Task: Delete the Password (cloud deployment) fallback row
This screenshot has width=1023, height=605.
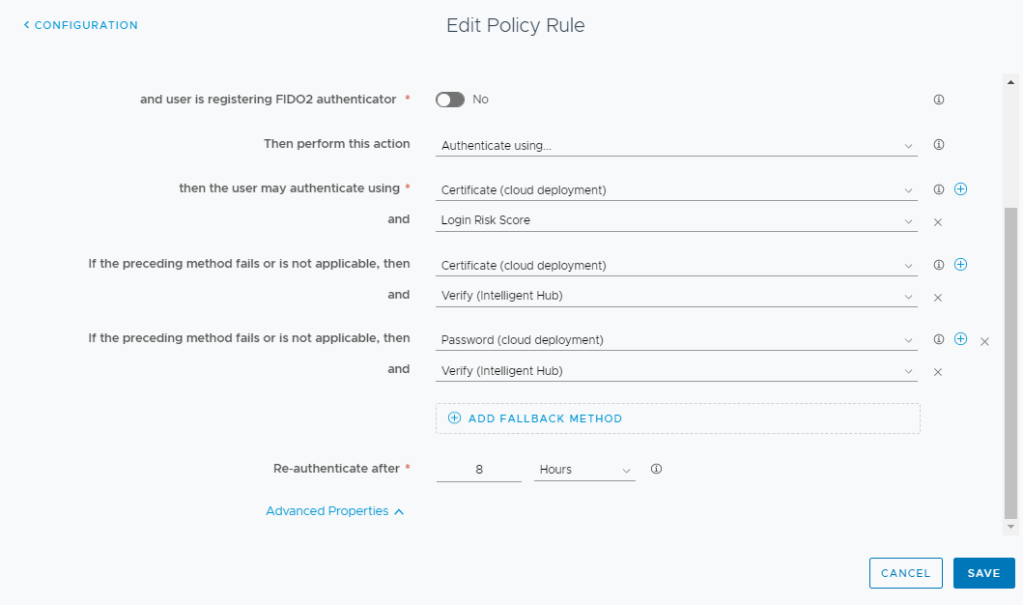Action: 984,341
